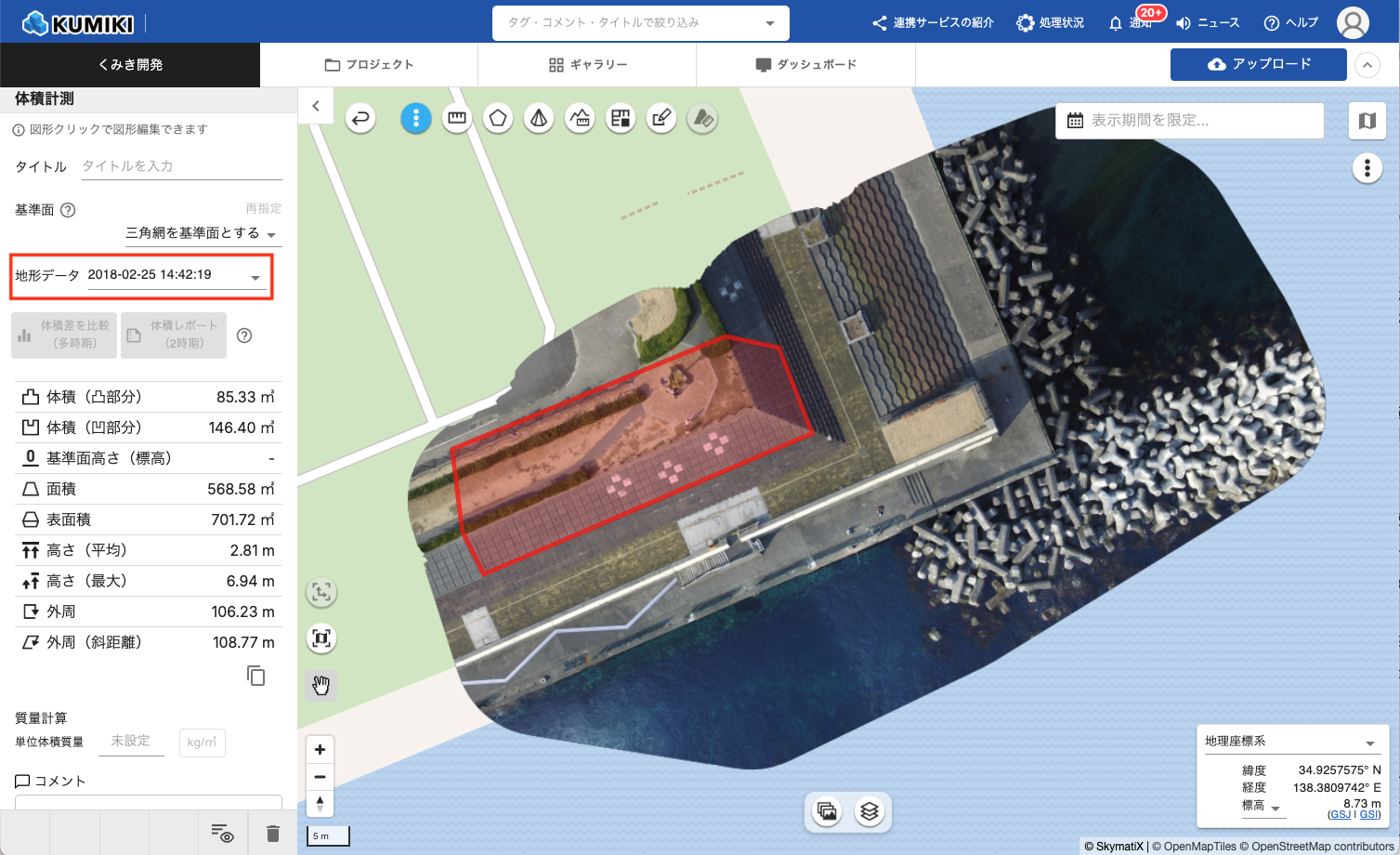Expand the 地理座標系 coordinate system dropdown
1400x855 pixels.
coord(1369,743)
